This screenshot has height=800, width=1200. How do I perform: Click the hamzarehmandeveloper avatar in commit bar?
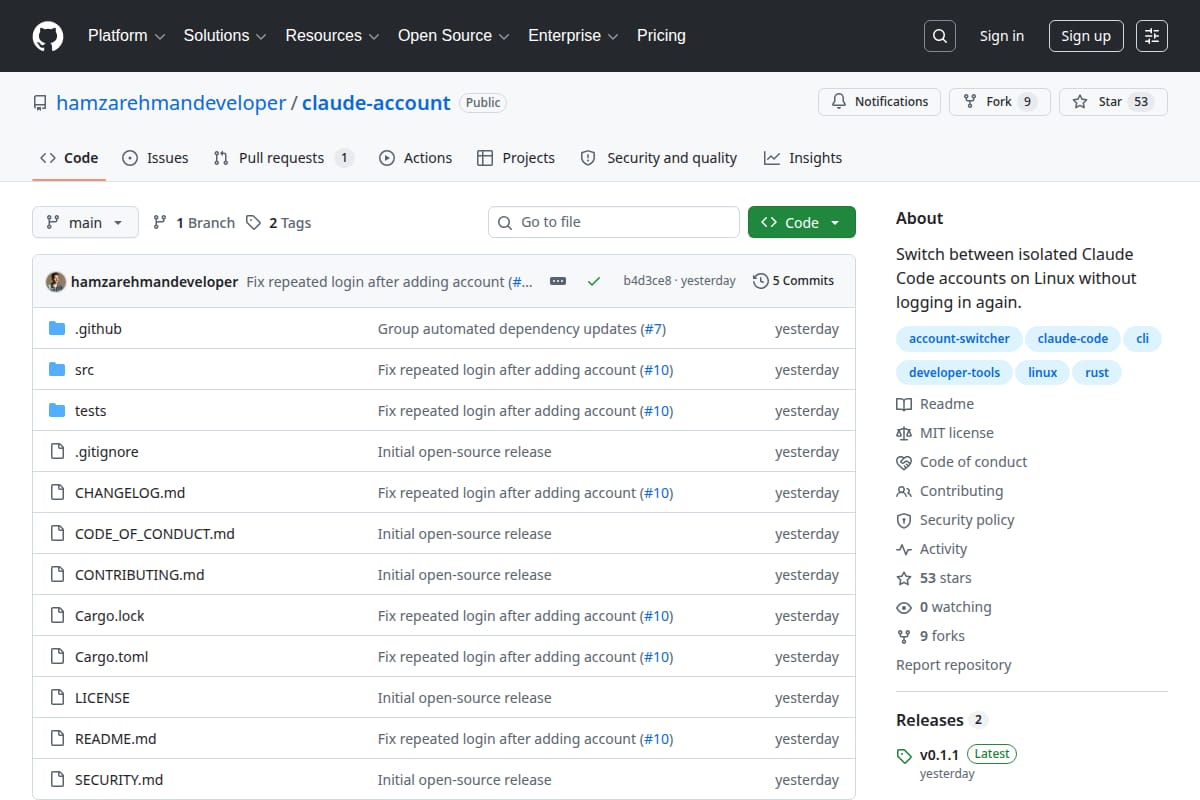[x=56, y=282]
